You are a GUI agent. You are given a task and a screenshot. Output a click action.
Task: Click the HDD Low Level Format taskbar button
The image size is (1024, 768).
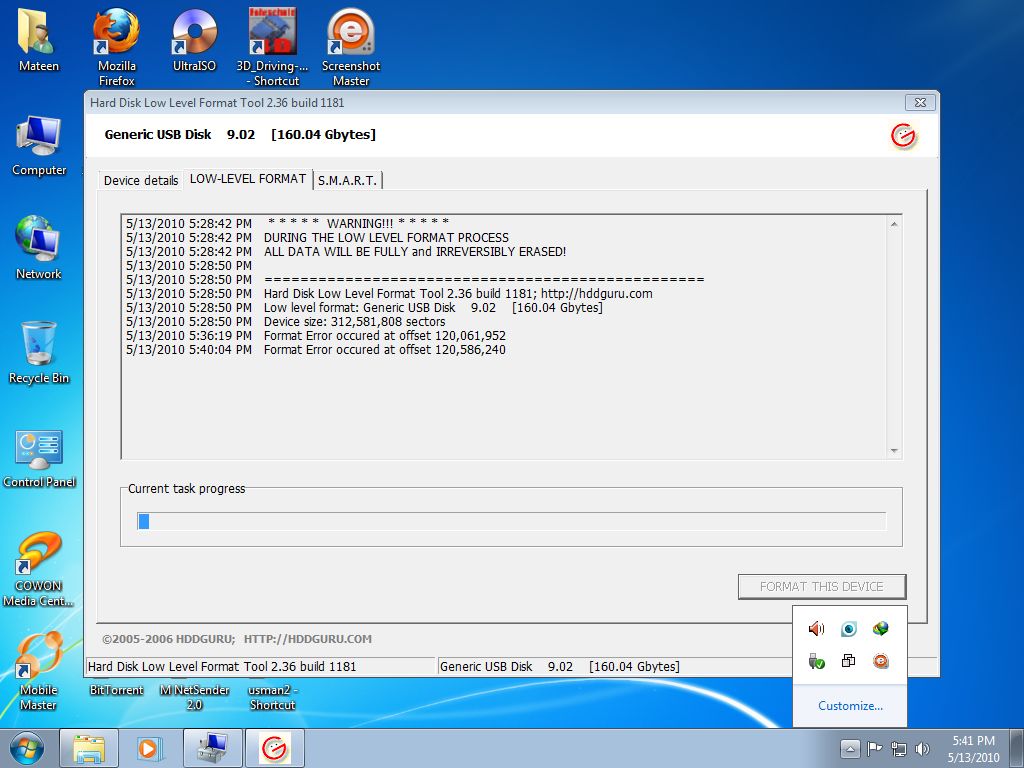[274, 748]
